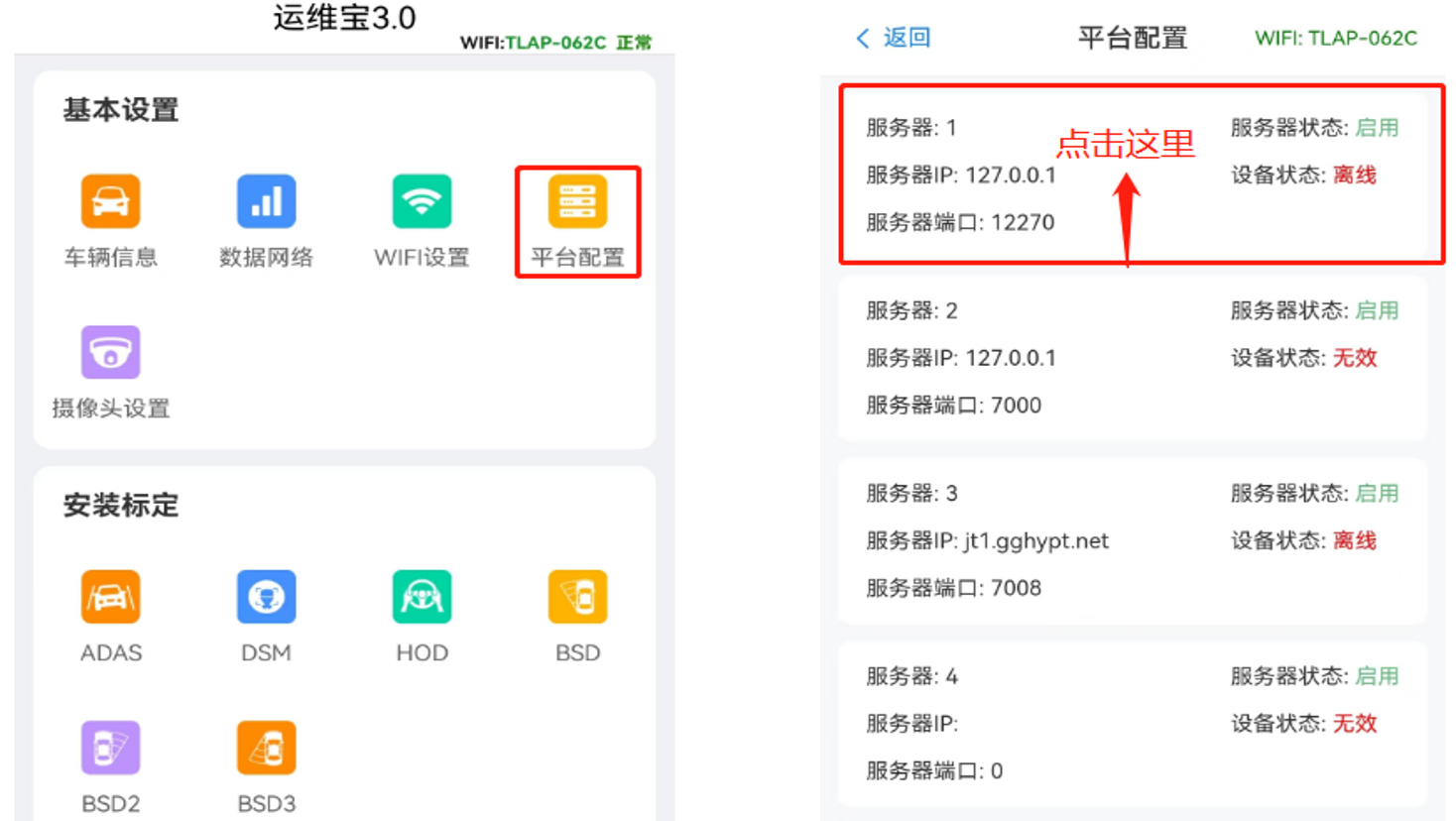
Task: Open the 车辆信息 vehicle info icon
Action: tap(110, 202)
